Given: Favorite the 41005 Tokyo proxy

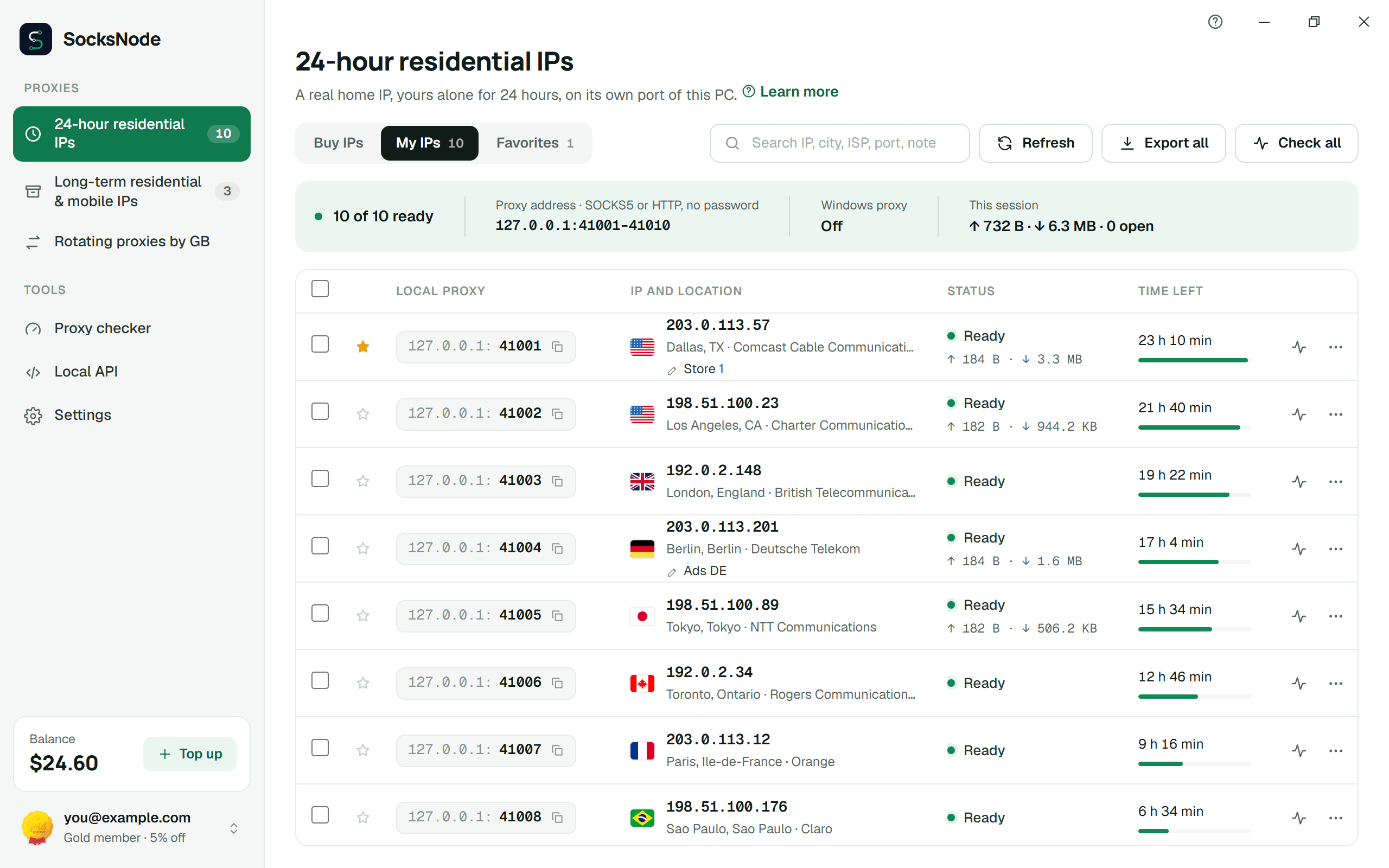Looking at the screenshot, I should 363,615.
